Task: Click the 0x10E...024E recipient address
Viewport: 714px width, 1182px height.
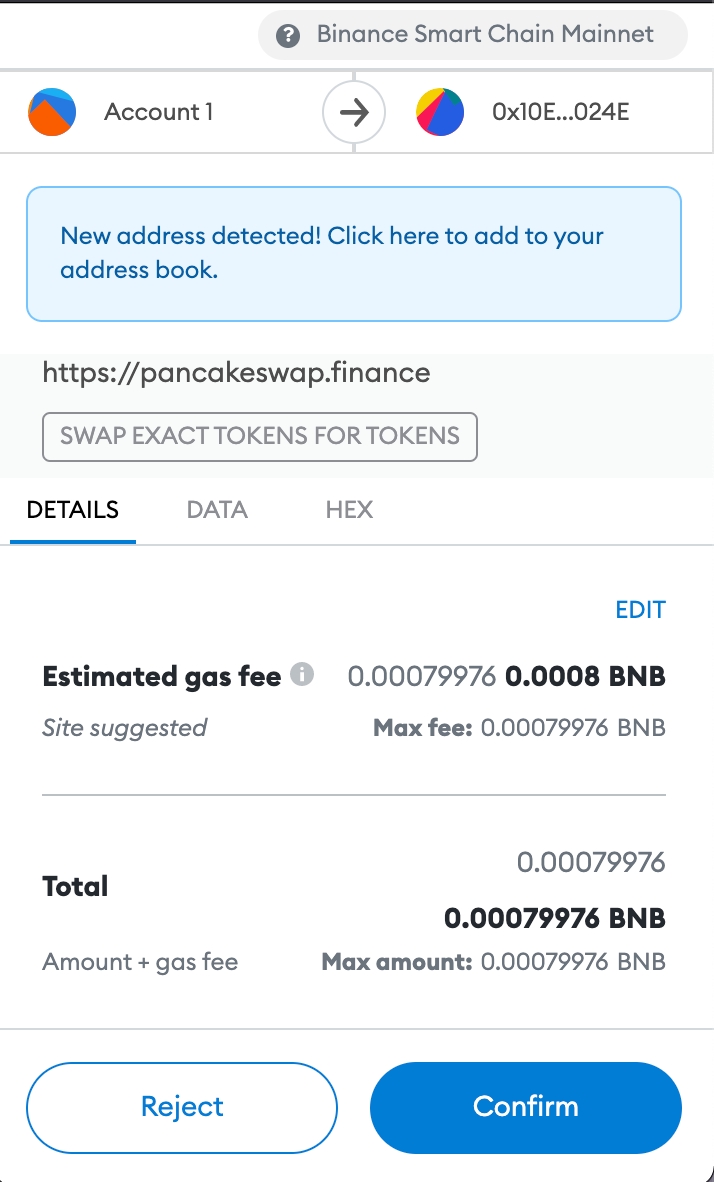Action: [x=560, y=112]
